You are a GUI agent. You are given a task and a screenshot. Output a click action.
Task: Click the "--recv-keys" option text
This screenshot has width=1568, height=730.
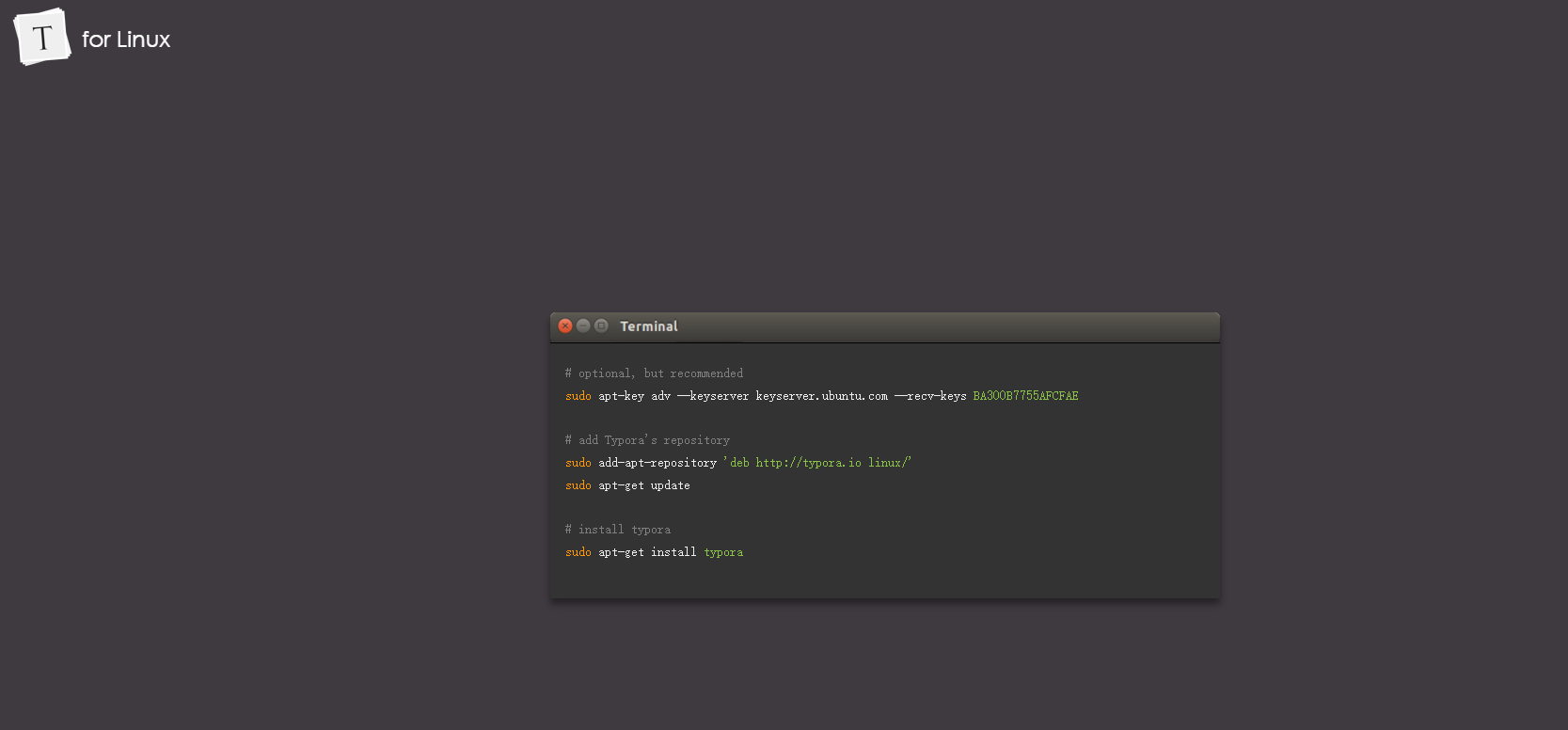point(930,396)
